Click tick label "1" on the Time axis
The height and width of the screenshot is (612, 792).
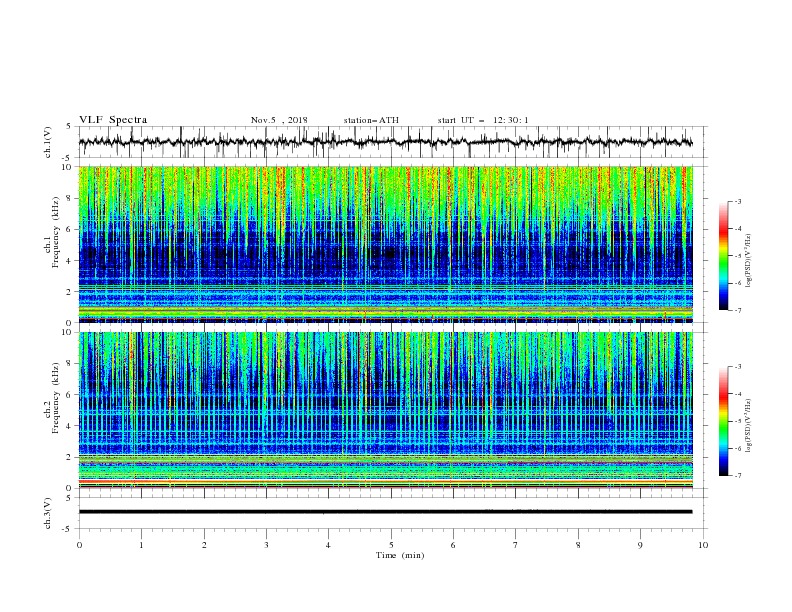141,545
